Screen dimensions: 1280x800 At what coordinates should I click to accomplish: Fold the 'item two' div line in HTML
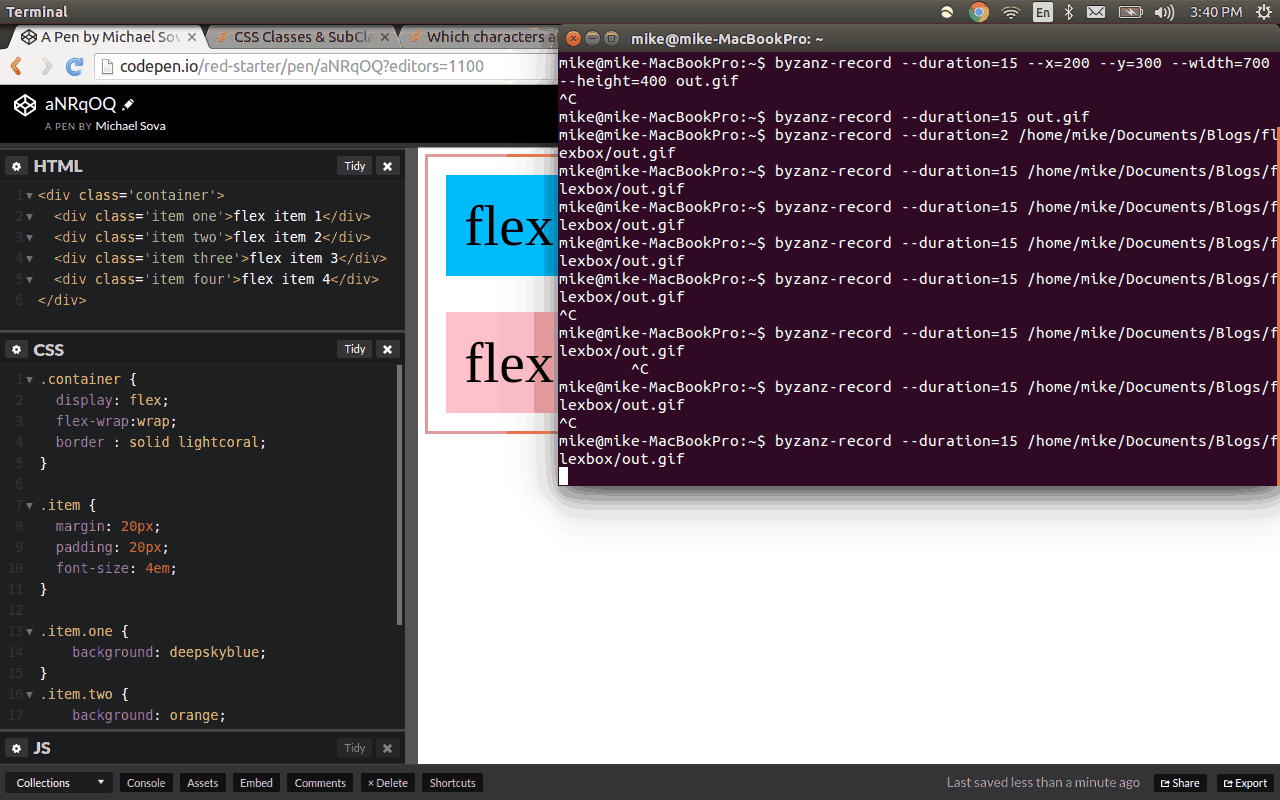tap(30, 237)
